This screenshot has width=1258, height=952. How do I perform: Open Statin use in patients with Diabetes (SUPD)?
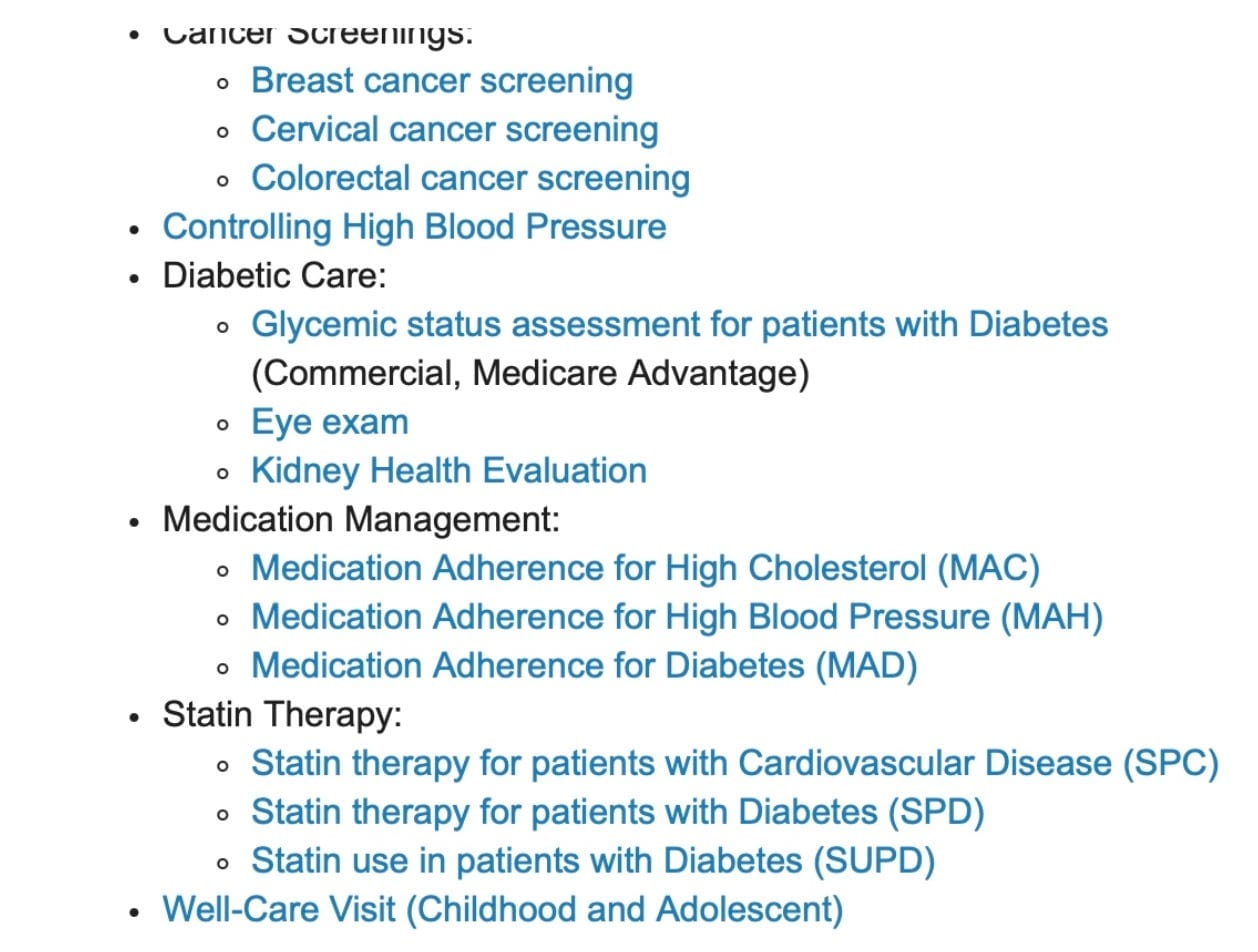(593, 861)
